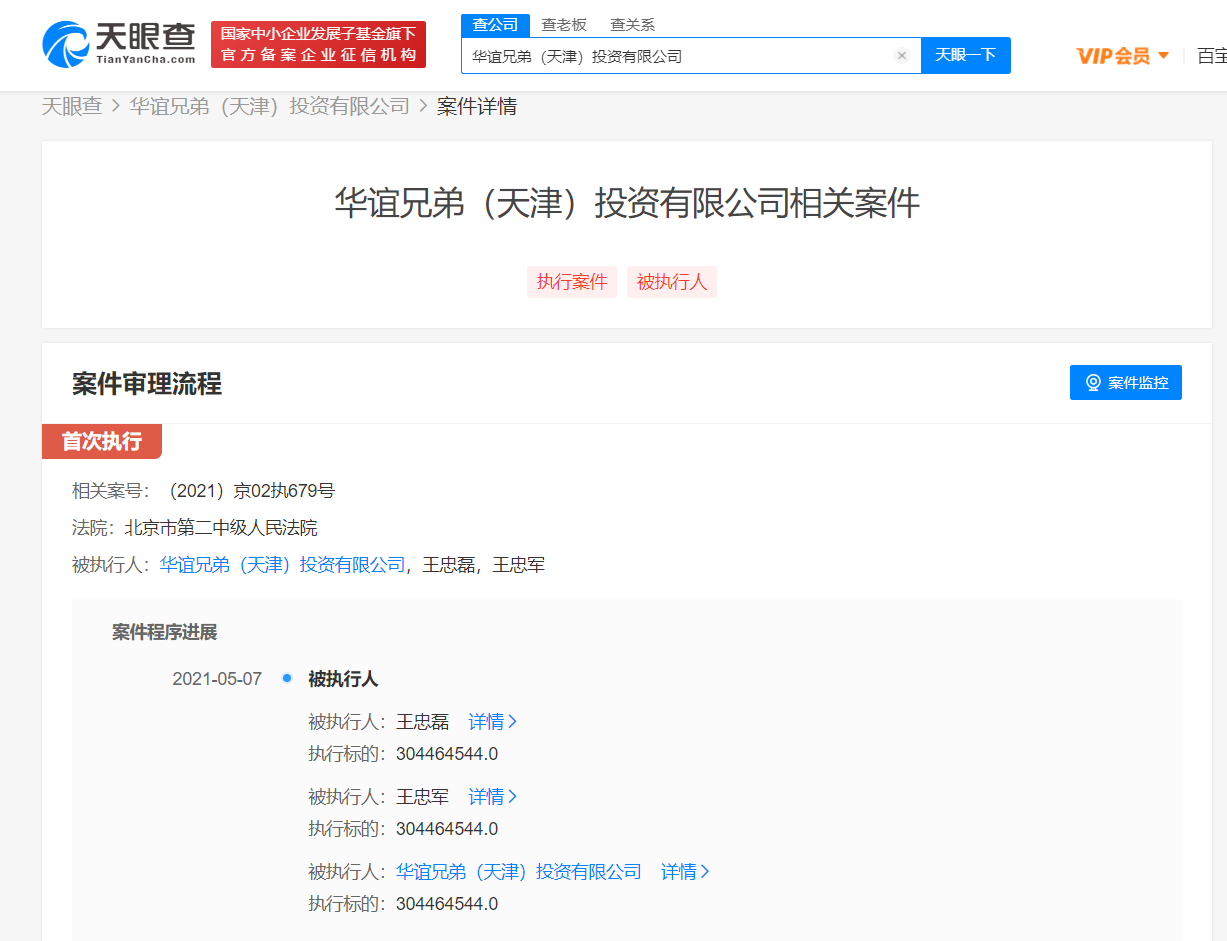
Task: Click the red 国家中小企业发展子基金旗下 banner
Action: pos(318,45)
